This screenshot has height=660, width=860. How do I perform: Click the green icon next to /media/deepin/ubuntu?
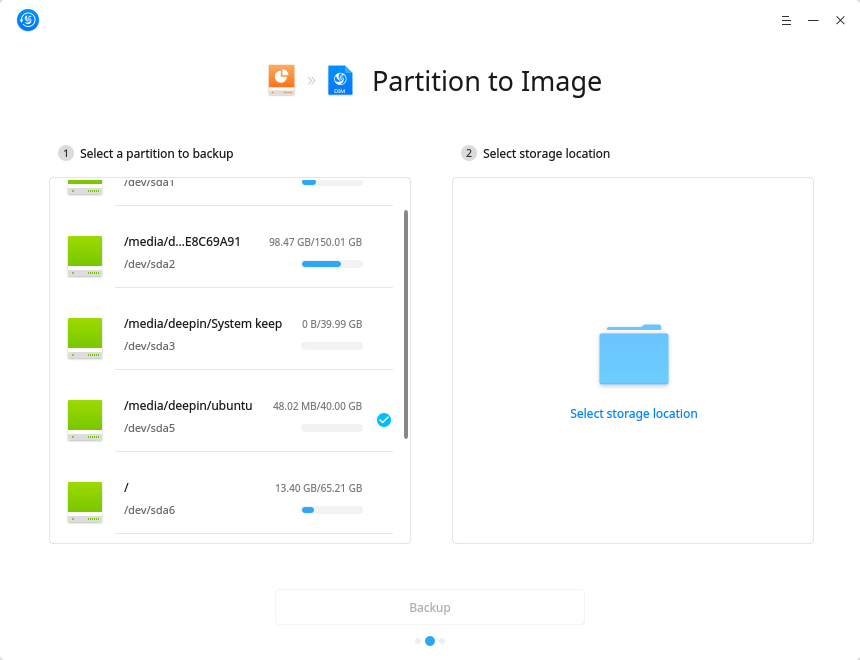[x=85, y=419]
